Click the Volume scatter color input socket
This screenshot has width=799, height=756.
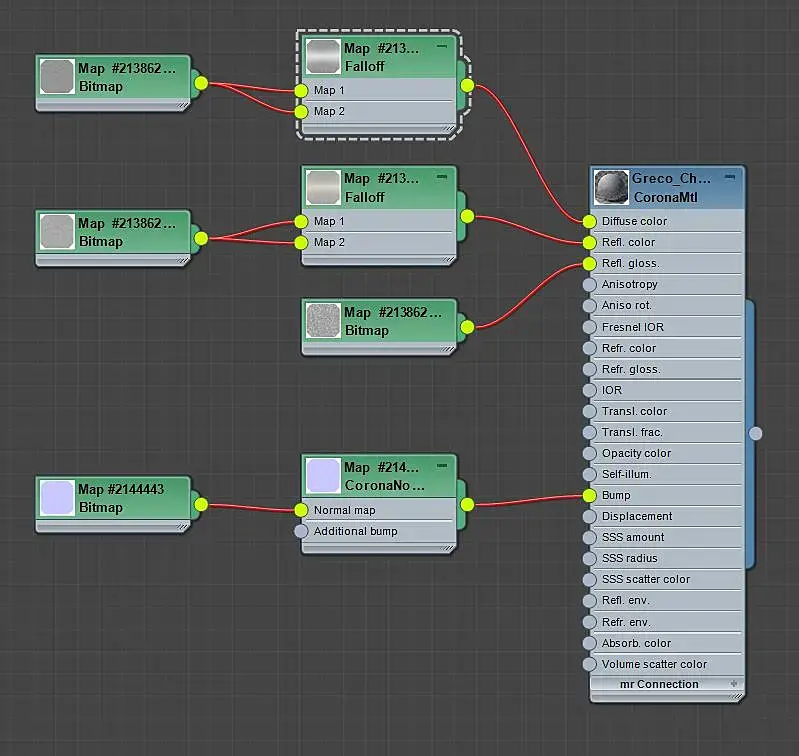[x=590, y=664]
